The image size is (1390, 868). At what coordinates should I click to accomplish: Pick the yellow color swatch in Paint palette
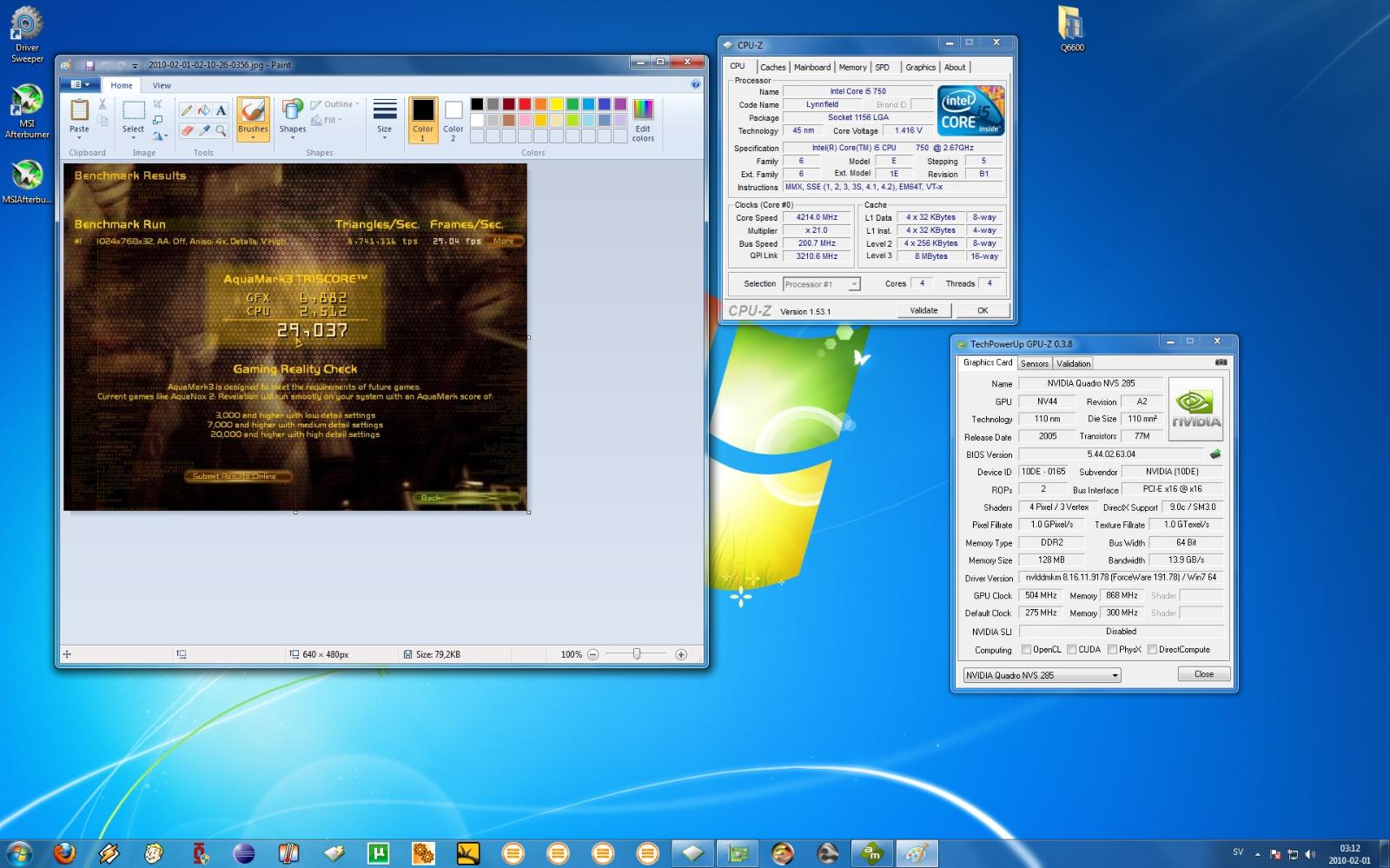(557, 104)
